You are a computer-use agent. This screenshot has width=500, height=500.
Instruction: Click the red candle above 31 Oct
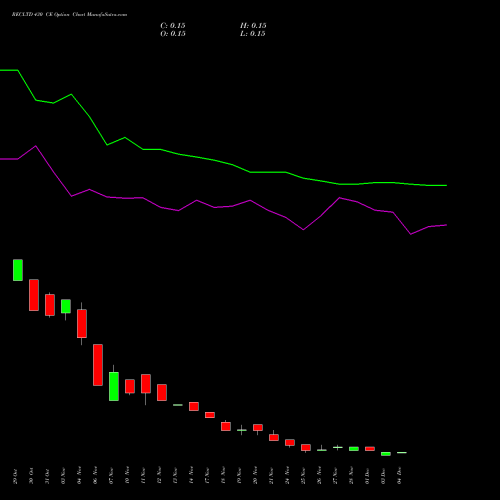click(50, 305)
